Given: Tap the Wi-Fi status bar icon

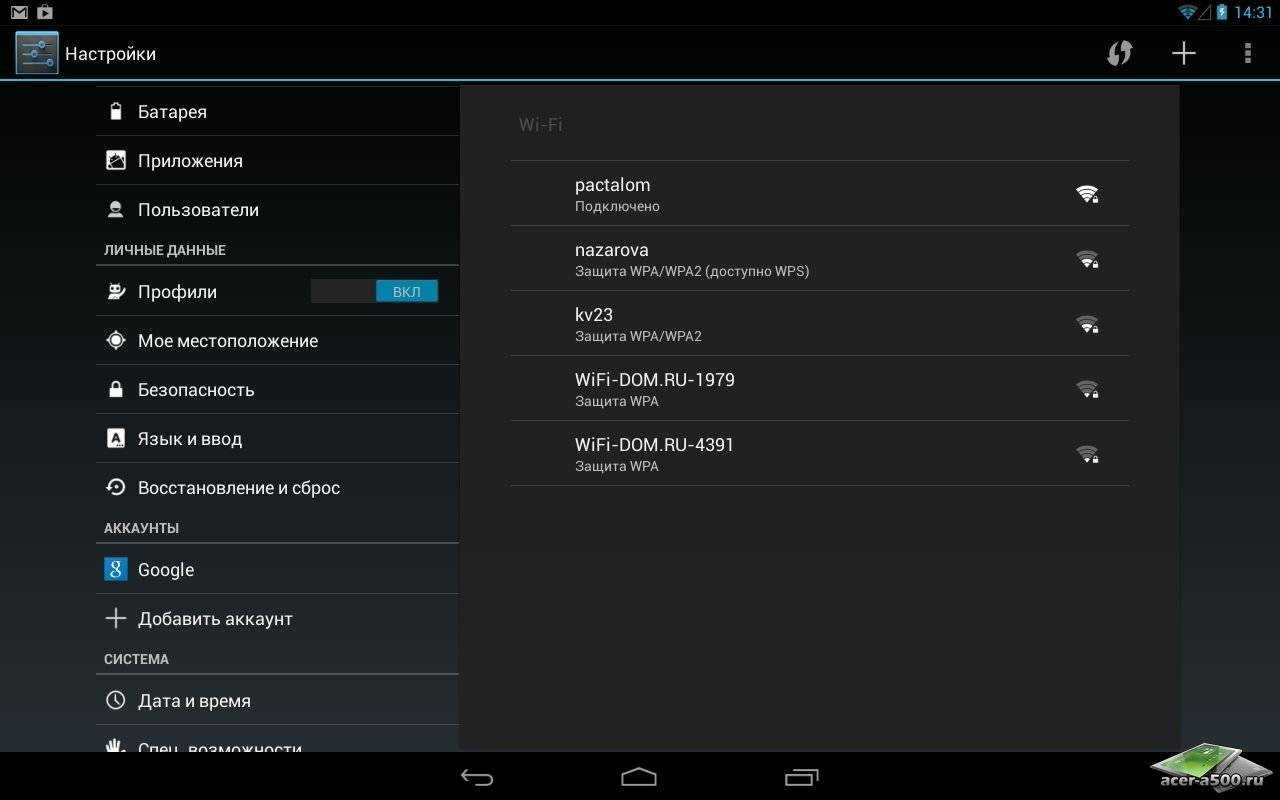Looking at the screenshot, I should pyautogui.click(x=1187, y=12).
